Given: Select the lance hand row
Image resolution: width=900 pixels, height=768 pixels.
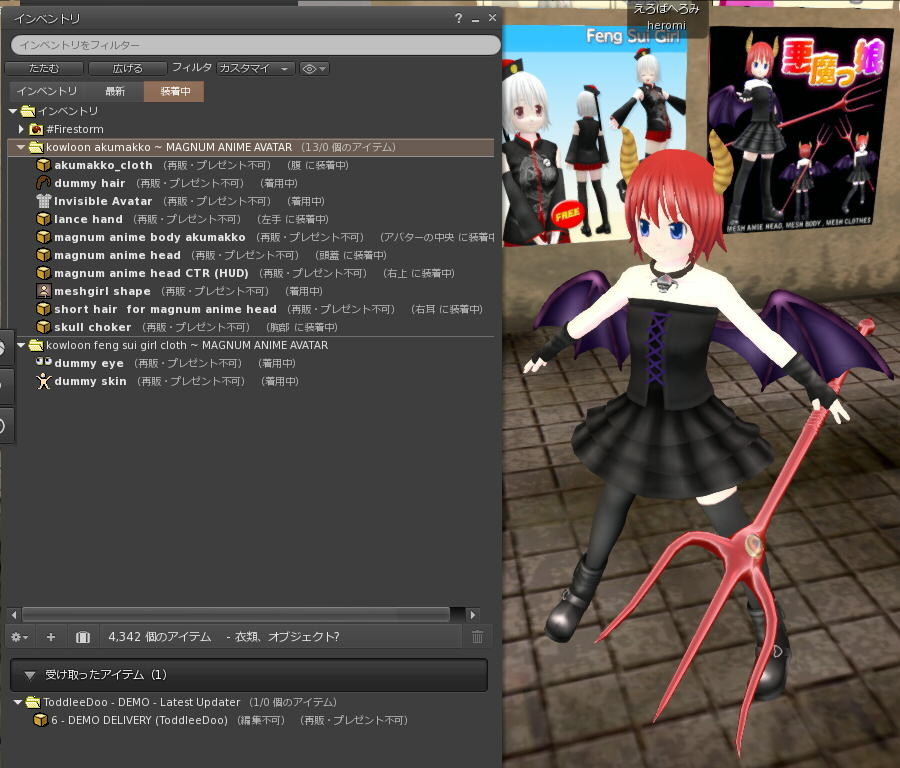Looking at the screenshot, I should (x=251, y=219).
